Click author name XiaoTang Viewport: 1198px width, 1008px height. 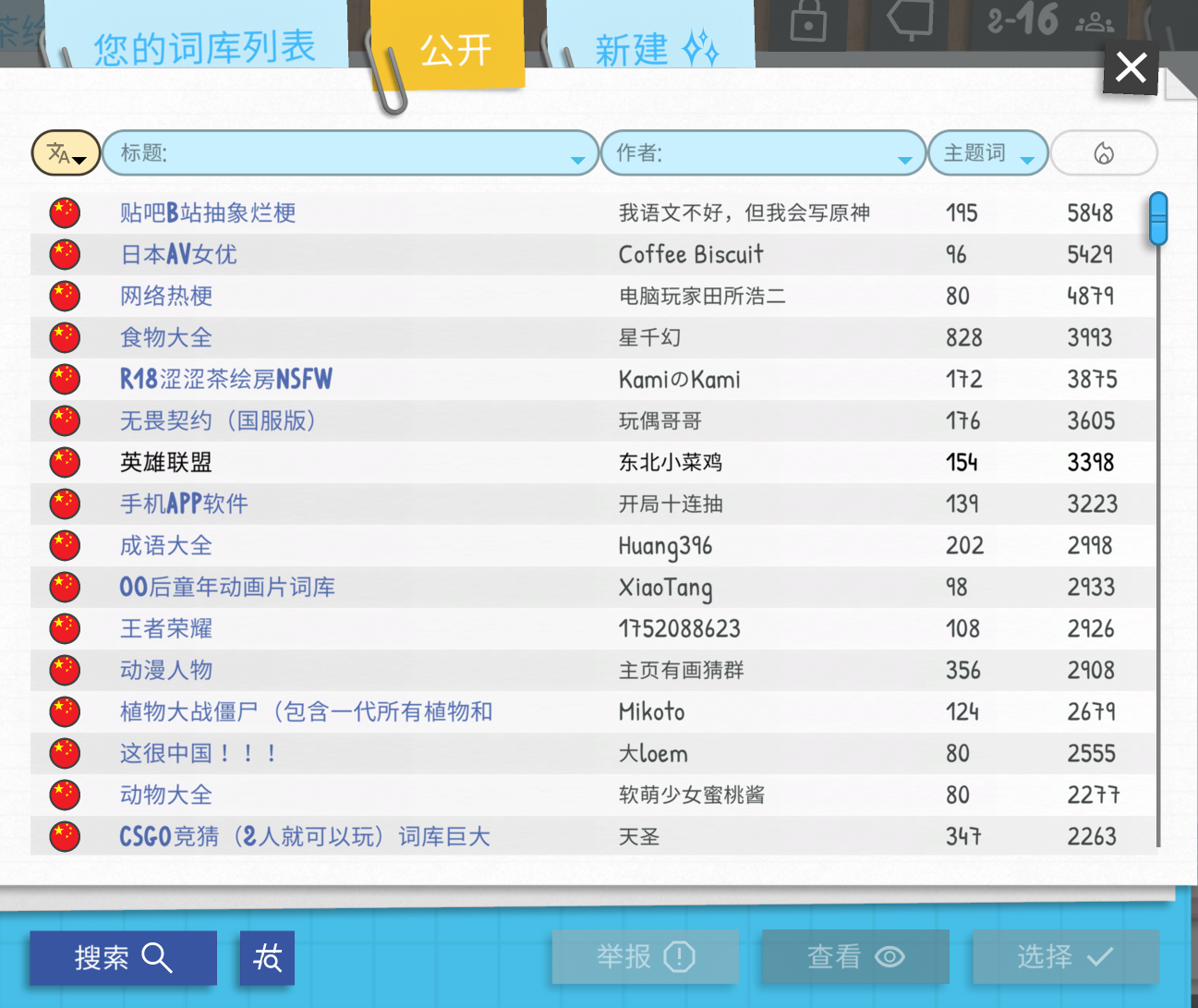point(665,588)
